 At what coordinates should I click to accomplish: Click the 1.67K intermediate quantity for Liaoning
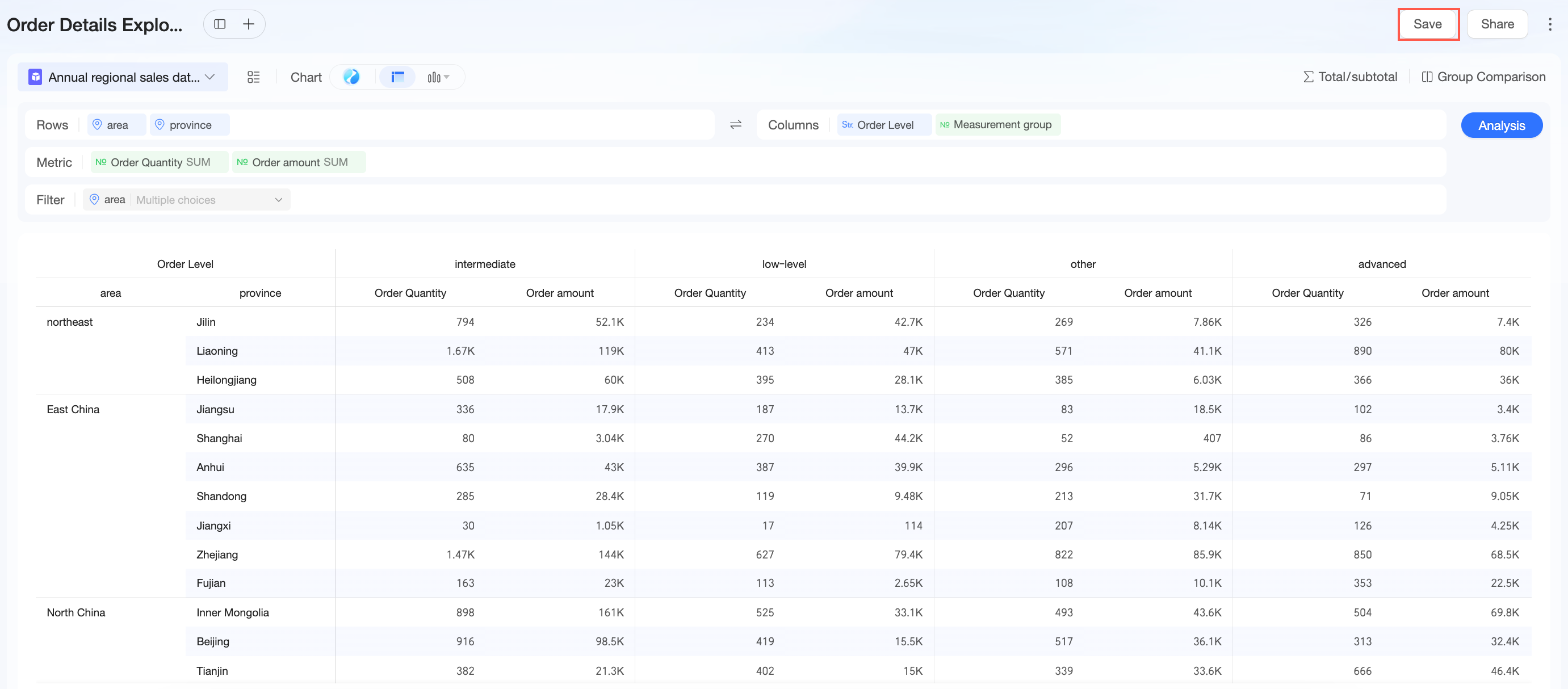(460, 351)
